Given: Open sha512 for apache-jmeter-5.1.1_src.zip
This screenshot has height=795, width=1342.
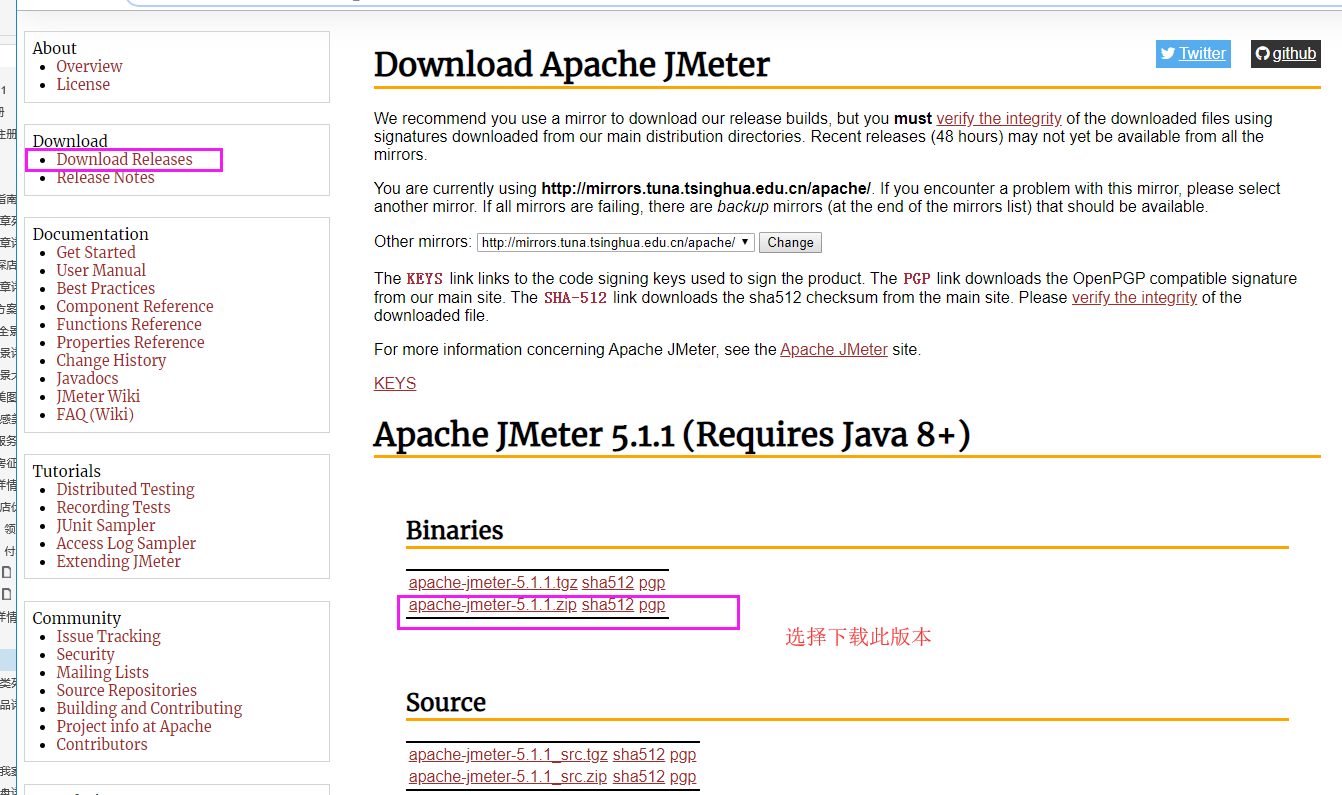Looking at the screenshot, I should click(x=639, y=776).
